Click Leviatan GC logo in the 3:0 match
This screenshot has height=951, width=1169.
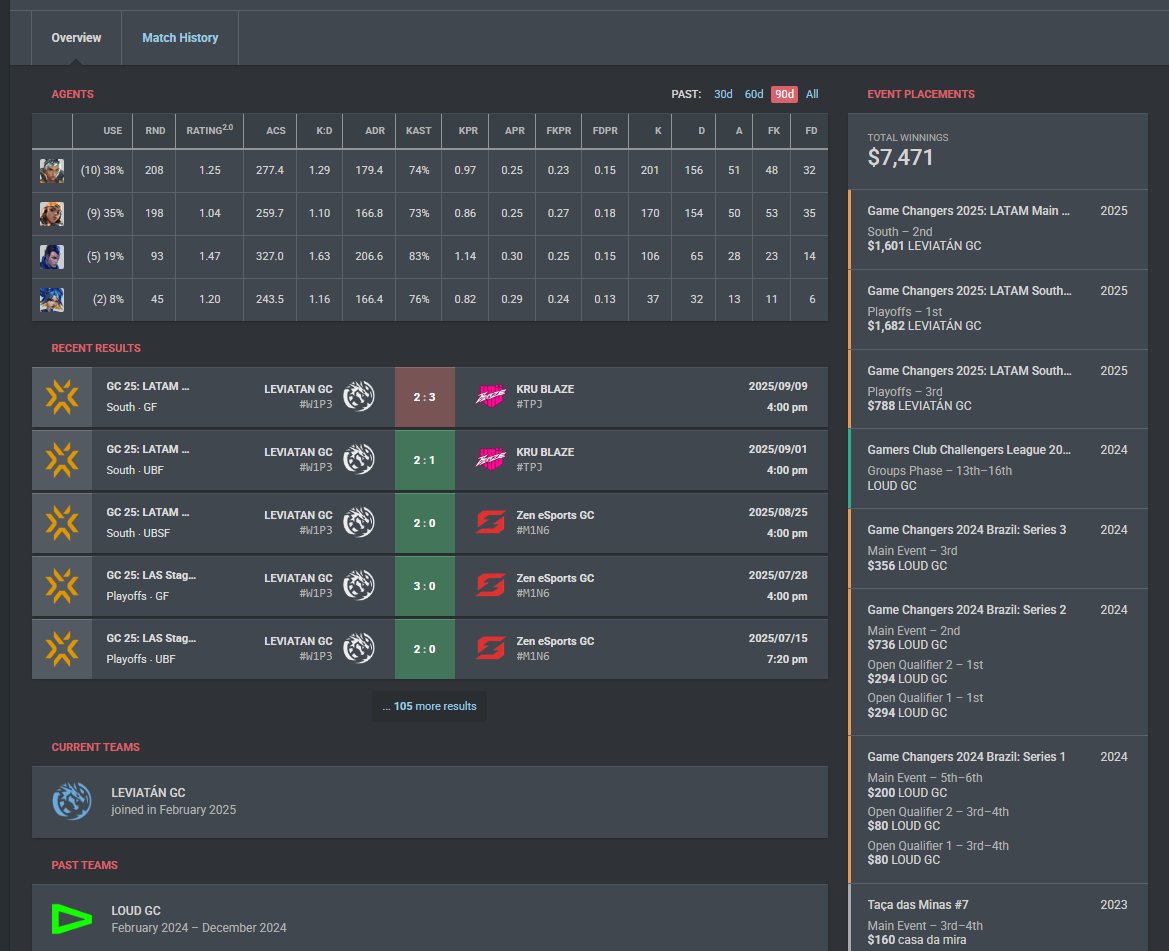click(x=359, y=586)
